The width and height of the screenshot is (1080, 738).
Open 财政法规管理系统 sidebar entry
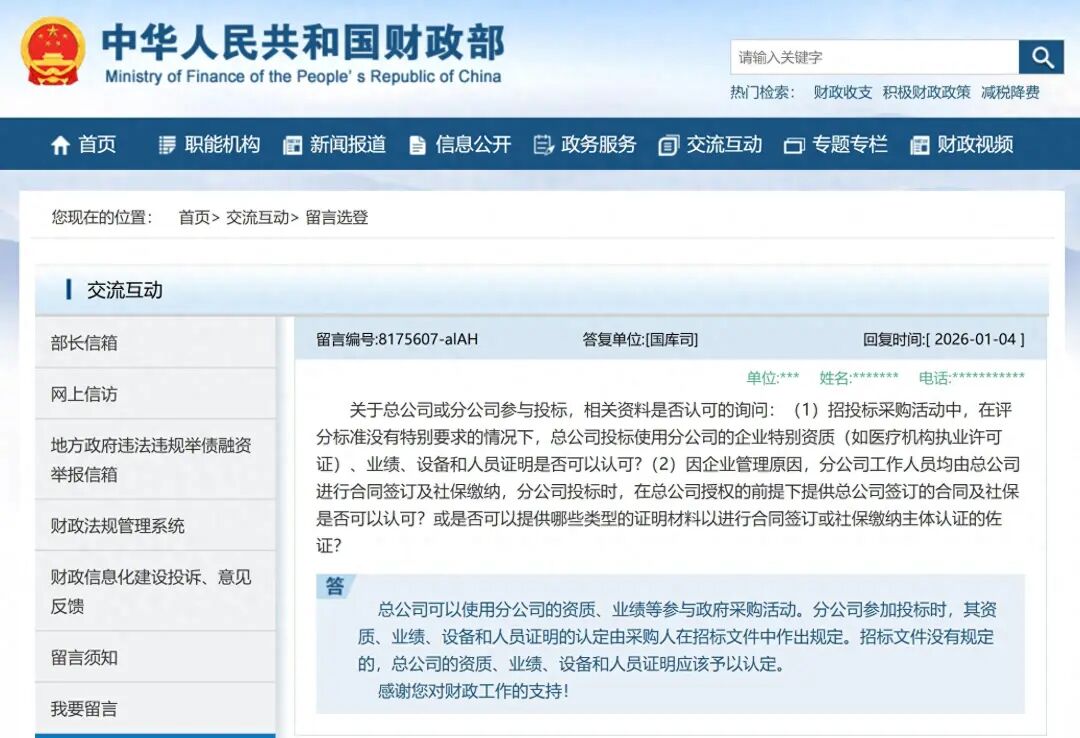(118, 525)
